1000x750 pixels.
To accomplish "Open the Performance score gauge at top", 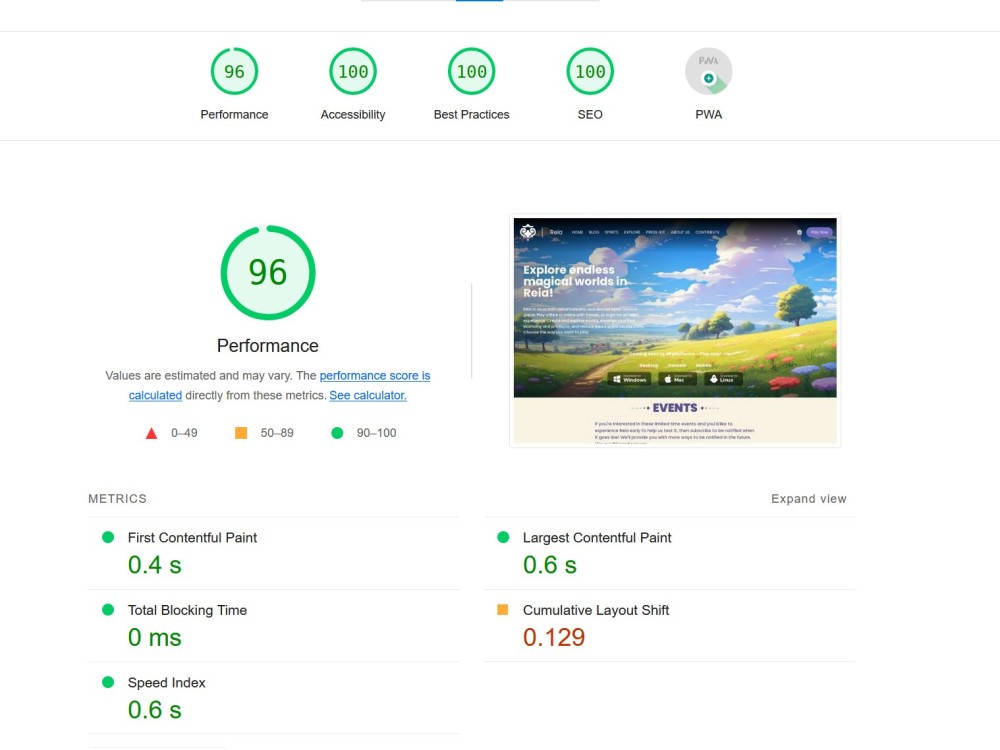I will coord(234,71).
